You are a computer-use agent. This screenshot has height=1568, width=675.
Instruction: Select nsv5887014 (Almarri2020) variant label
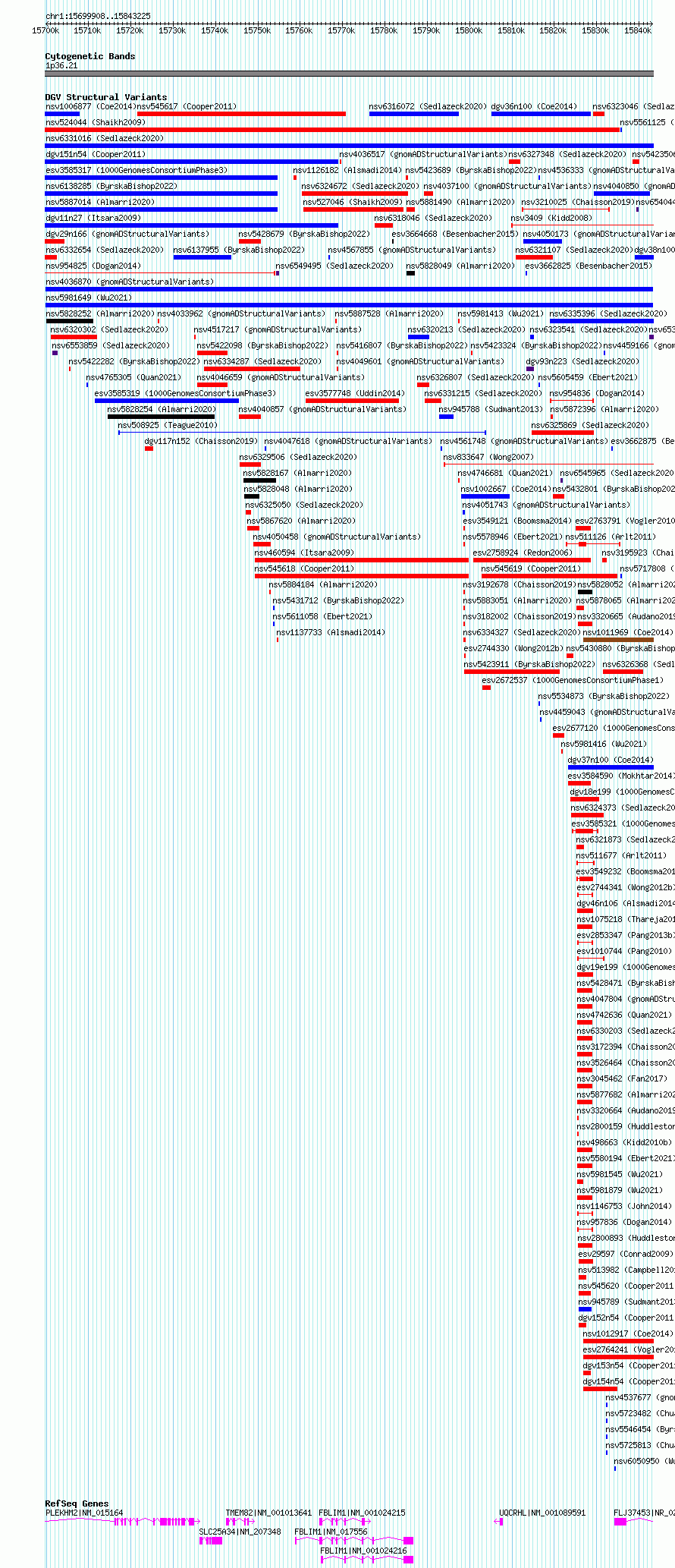(x=99, y=202)
